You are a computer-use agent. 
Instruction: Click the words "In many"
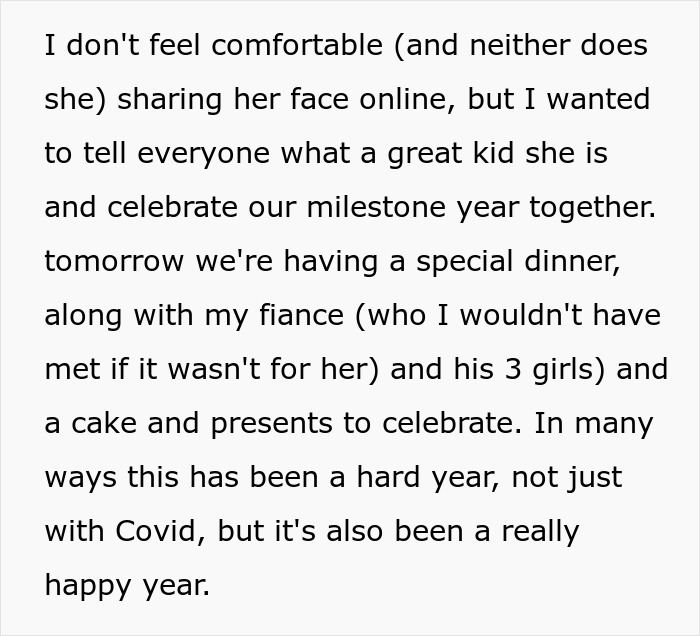(x=593, y=424)
